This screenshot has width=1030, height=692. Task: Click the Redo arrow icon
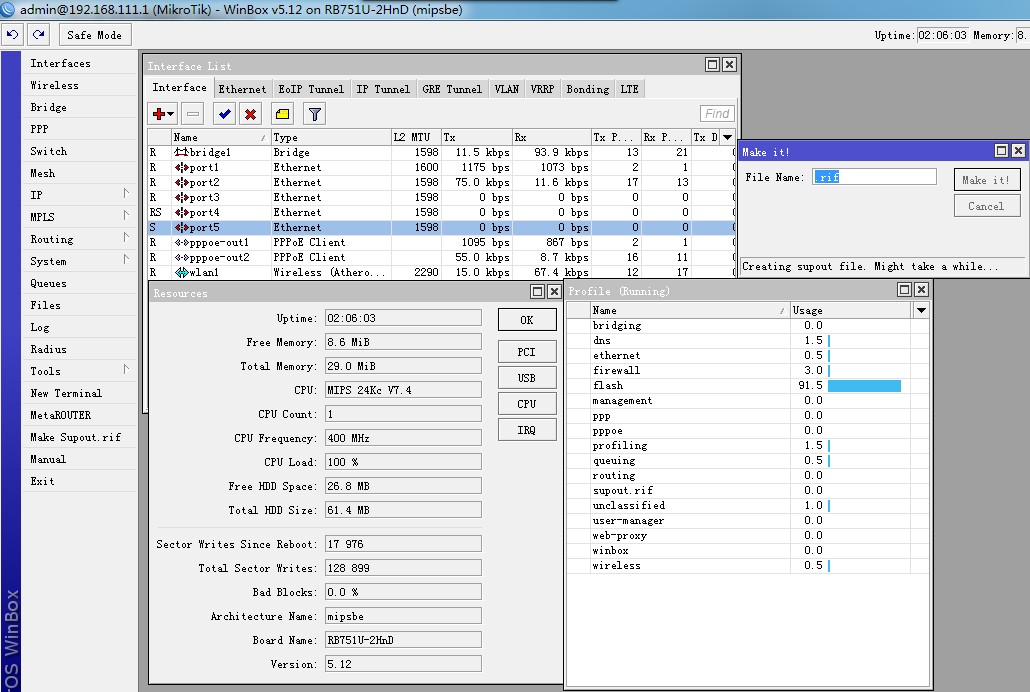pos(38,35)
